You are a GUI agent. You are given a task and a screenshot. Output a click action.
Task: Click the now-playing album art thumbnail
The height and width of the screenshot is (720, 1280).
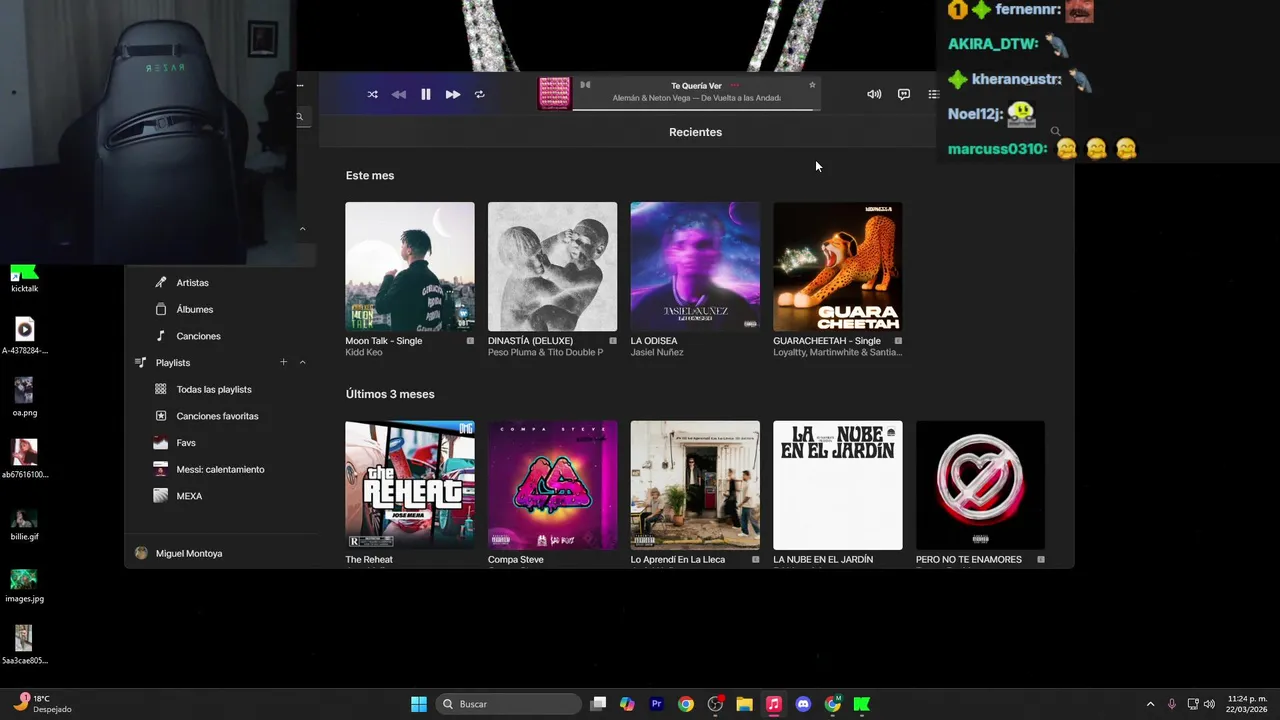pos(555,94)
